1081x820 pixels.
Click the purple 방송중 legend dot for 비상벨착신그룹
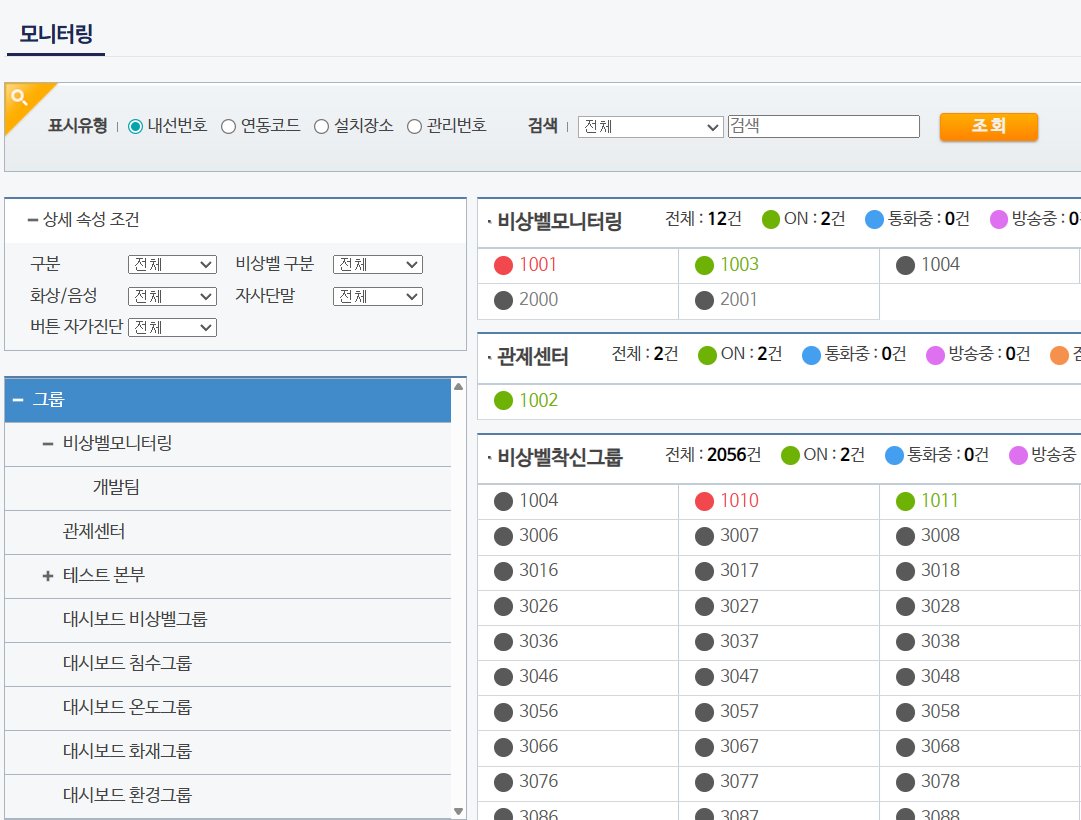[x=1018, y=455]
